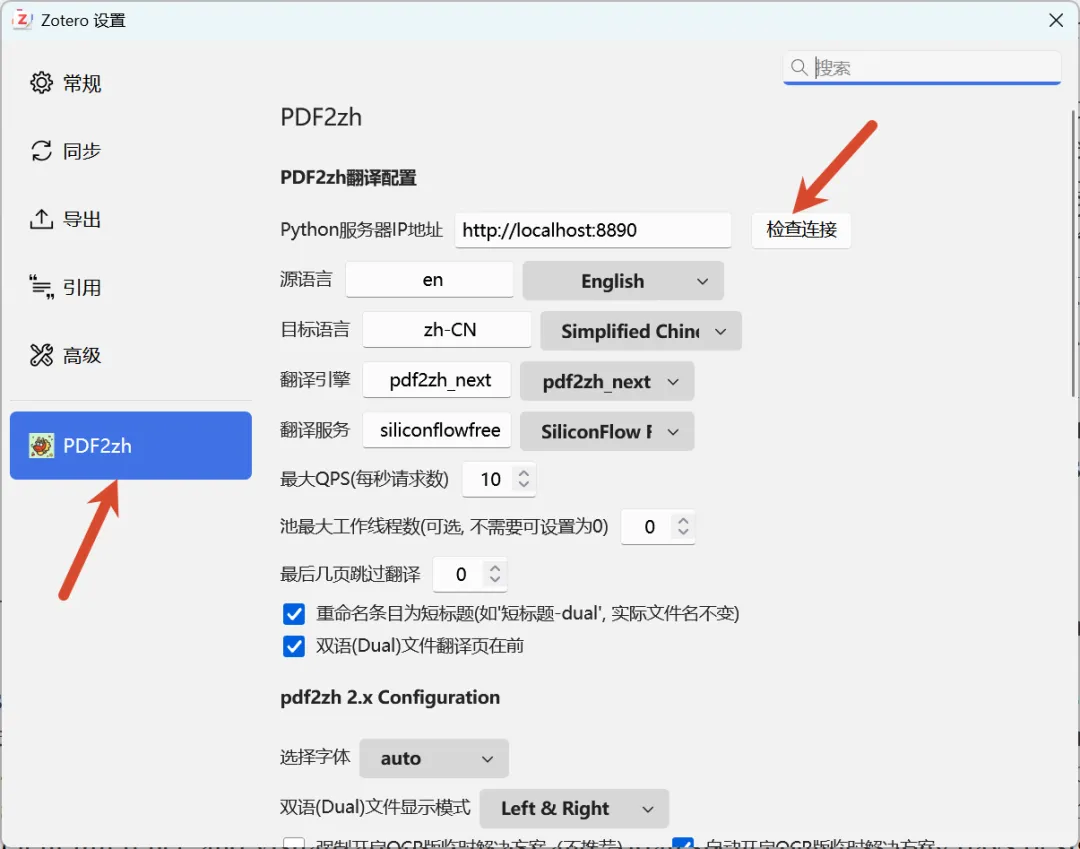Switch to the 常规 settings pane
The height and width of the screenshot is (849, 1080).
click(x=131, y=83)
